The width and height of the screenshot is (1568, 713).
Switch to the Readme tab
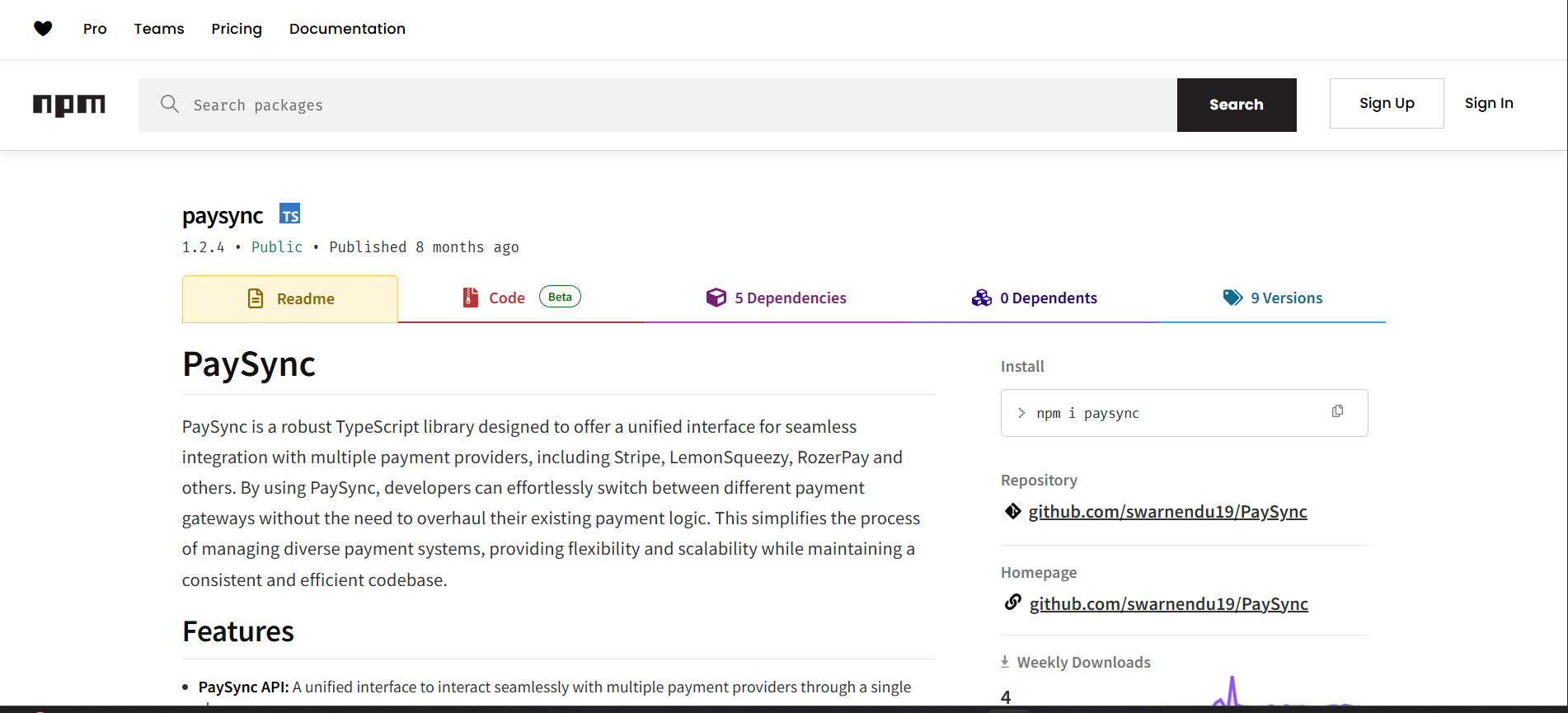(x=290, y=298)
